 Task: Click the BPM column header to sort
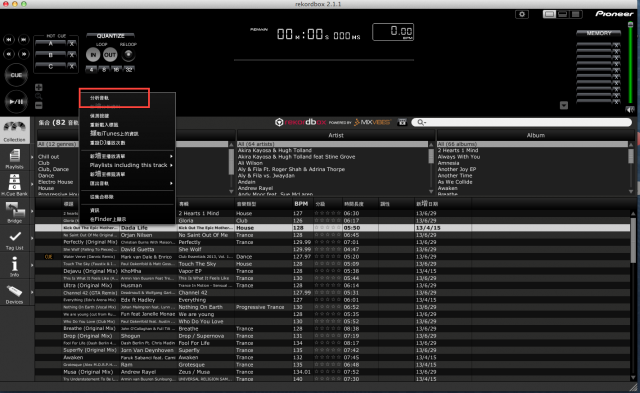tap(301, 204)
